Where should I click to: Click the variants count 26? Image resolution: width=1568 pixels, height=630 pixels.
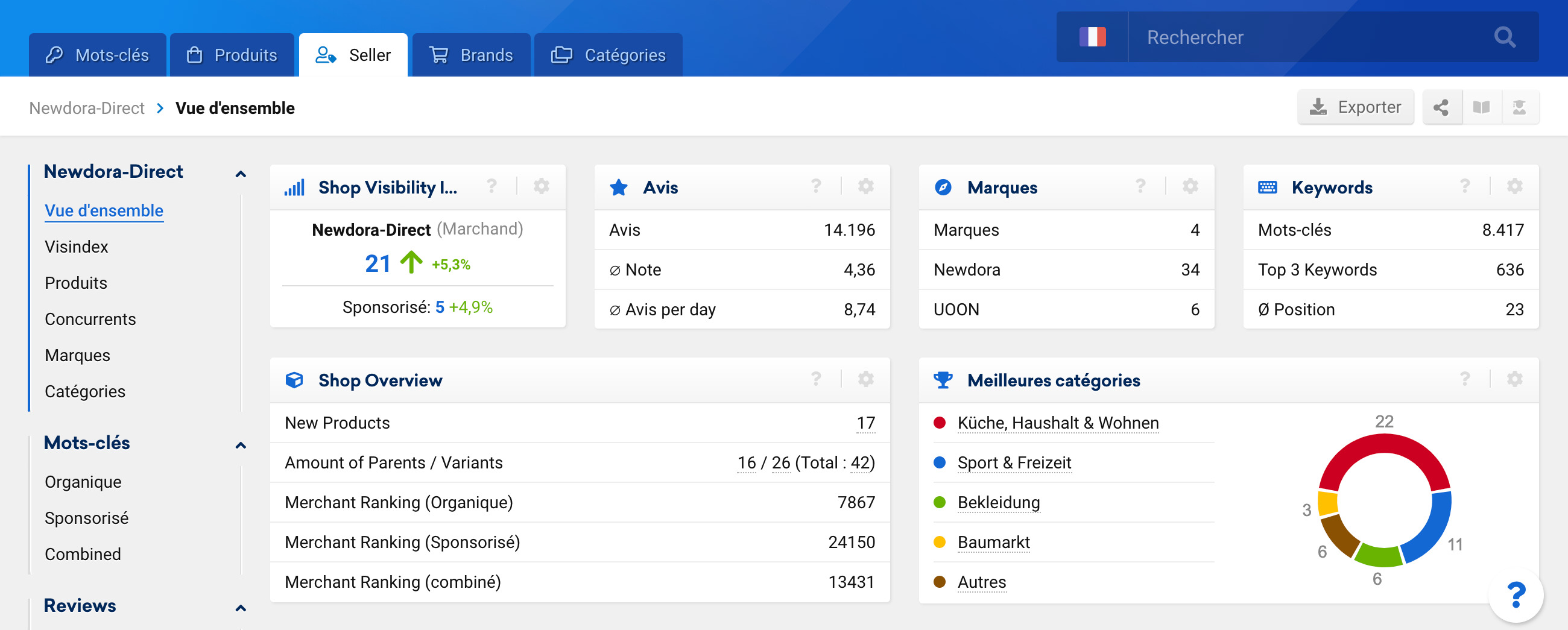click(x=781, y=462)
